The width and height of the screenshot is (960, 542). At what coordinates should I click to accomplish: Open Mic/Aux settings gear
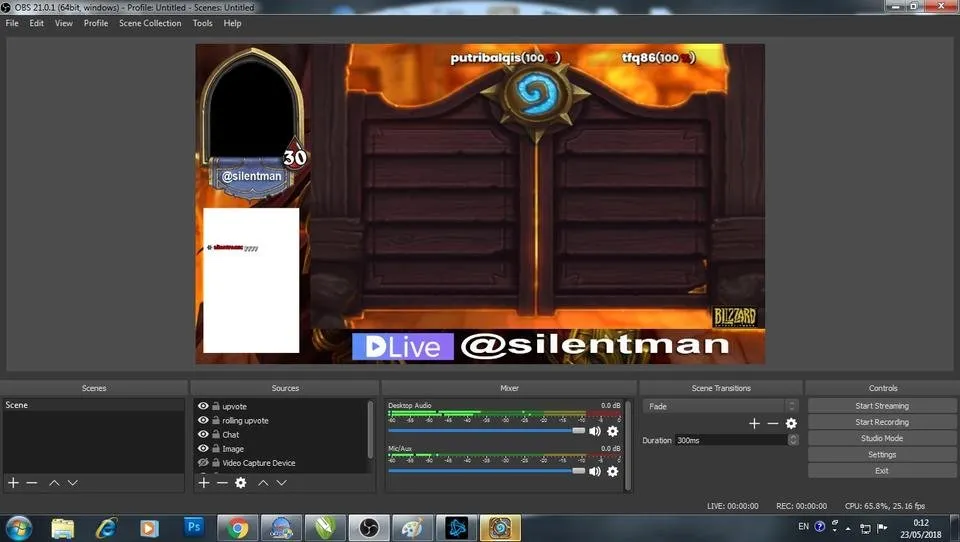[x=612, y=471]
